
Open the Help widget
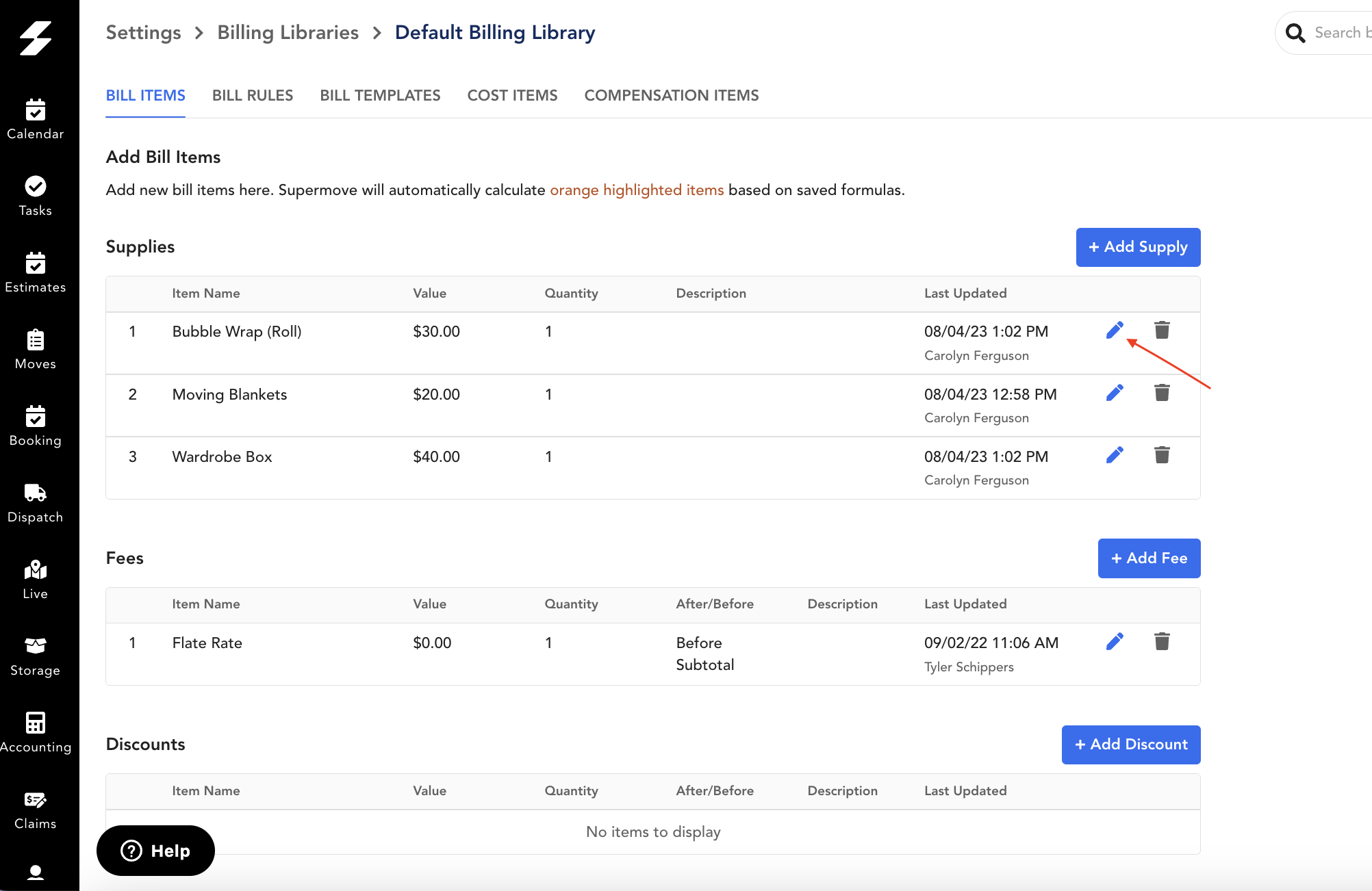click(155, 851)
